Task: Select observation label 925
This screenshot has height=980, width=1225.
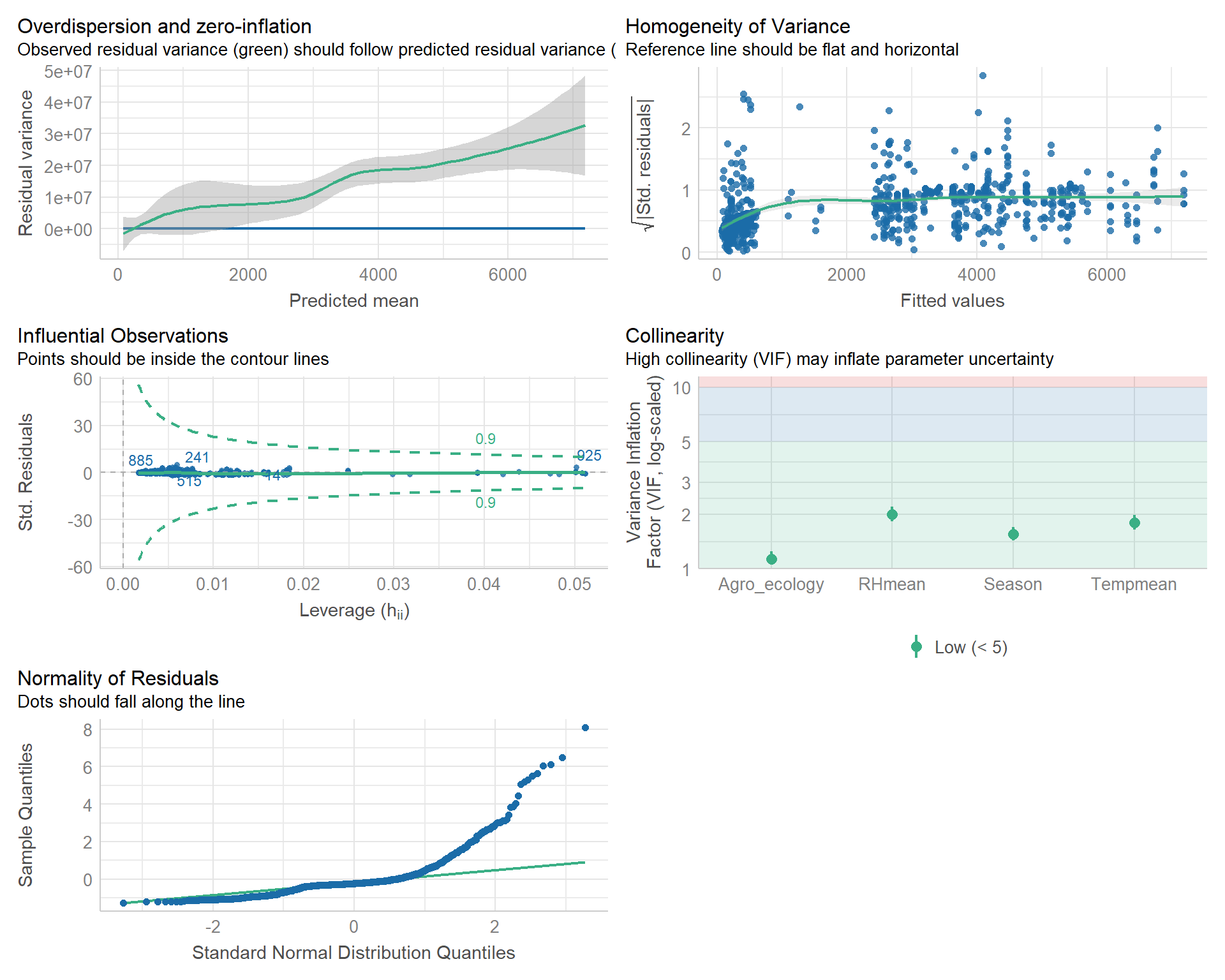Action: click(x=589, y=456)
